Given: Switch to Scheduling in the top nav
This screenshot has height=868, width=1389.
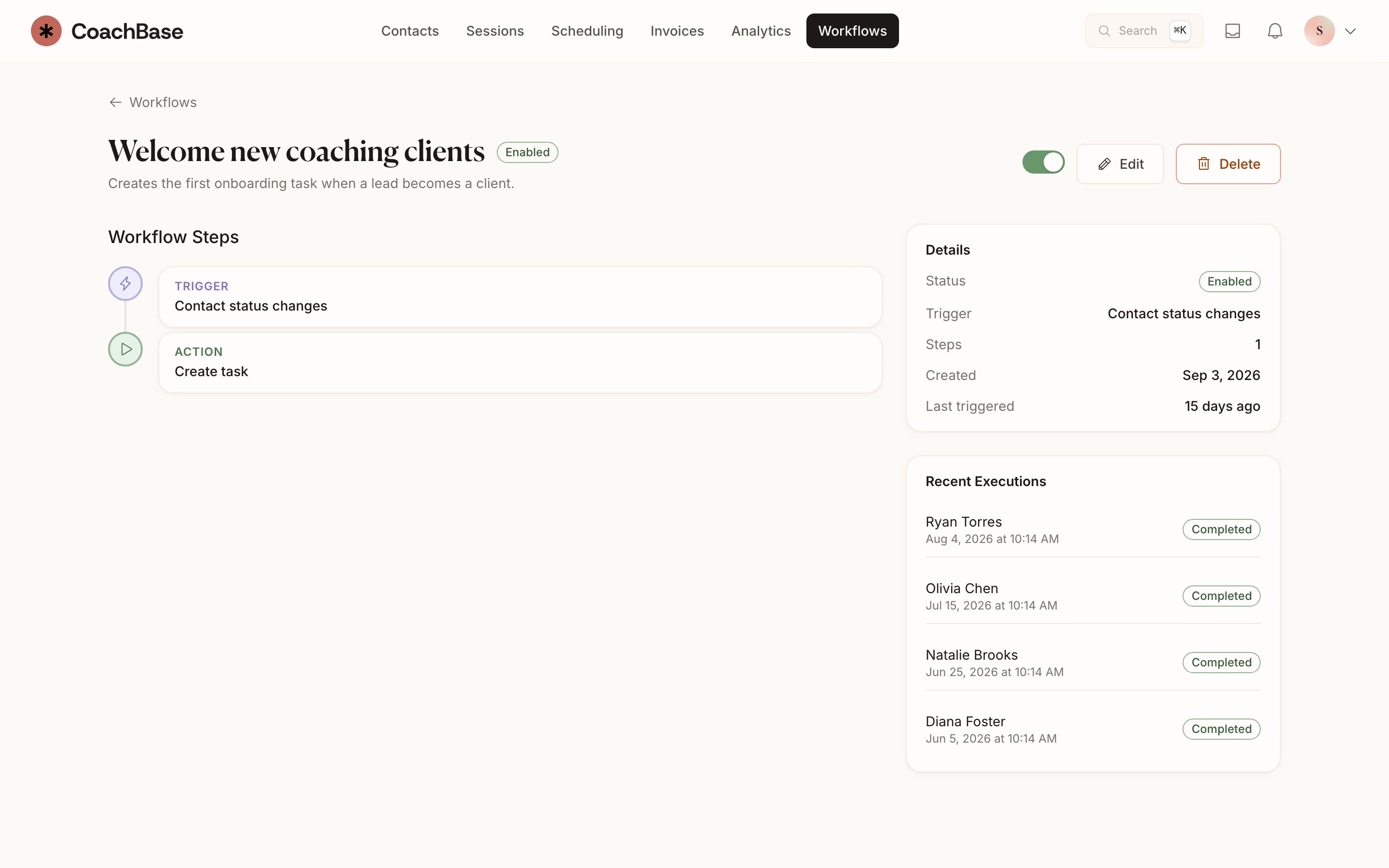Looking at the screenshot, I should (x=587, y=31).
